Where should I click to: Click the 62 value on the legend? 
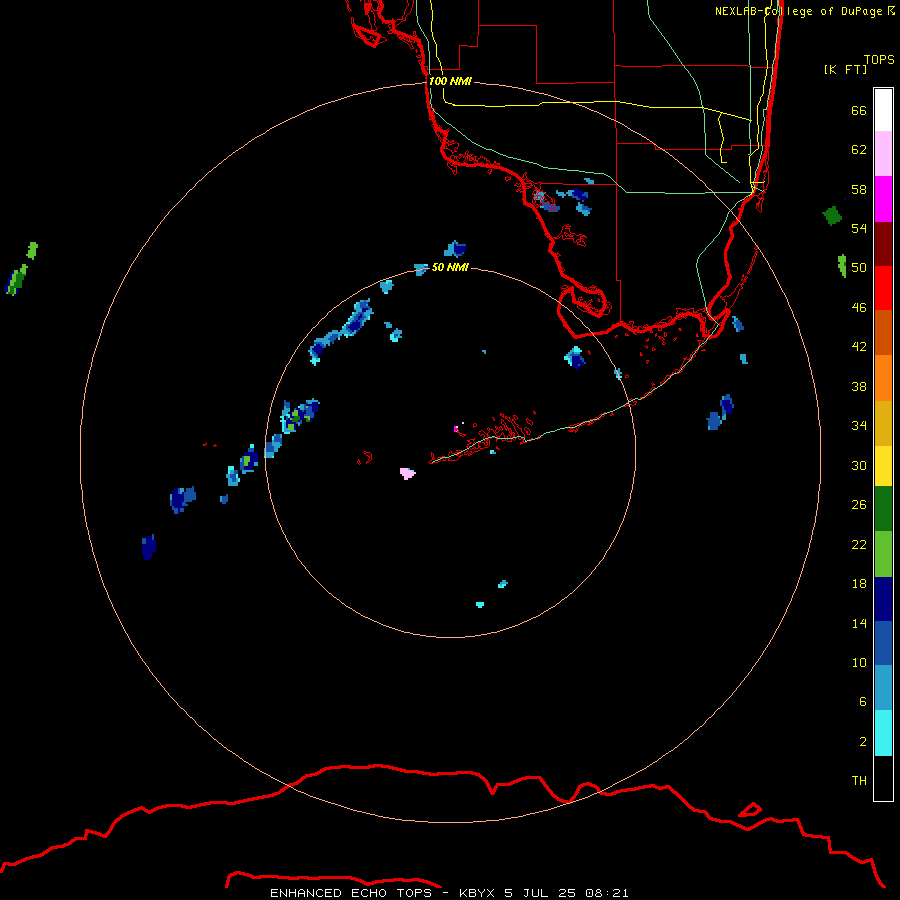[859, 150]
